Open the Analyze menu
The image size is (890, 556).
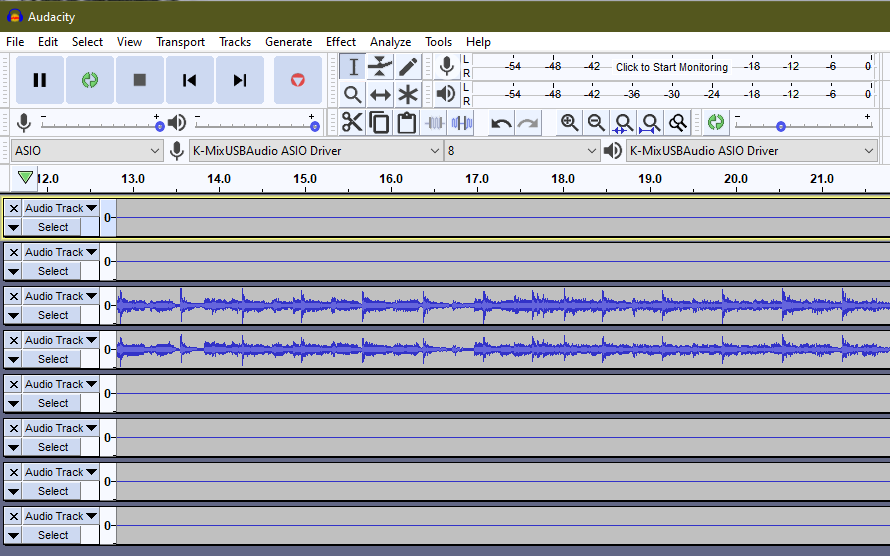(x=391, y=42)
